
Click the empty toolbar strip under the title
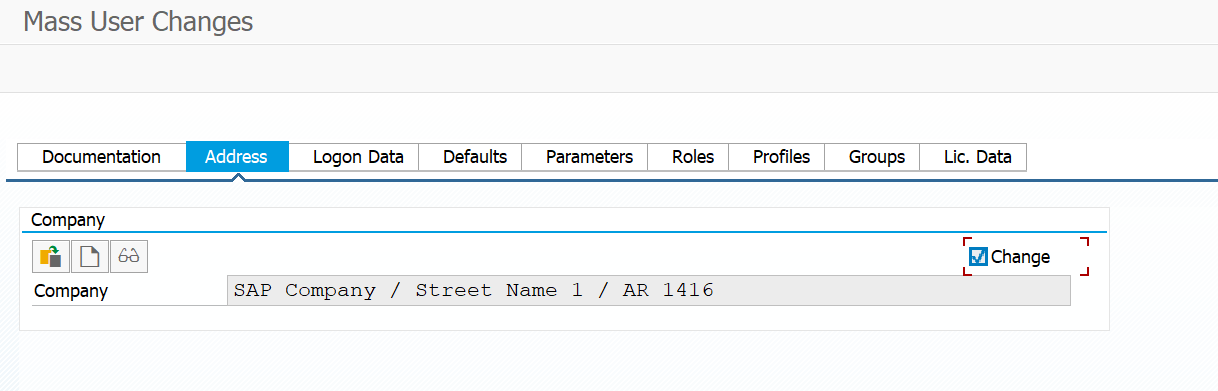click(609, 69)
